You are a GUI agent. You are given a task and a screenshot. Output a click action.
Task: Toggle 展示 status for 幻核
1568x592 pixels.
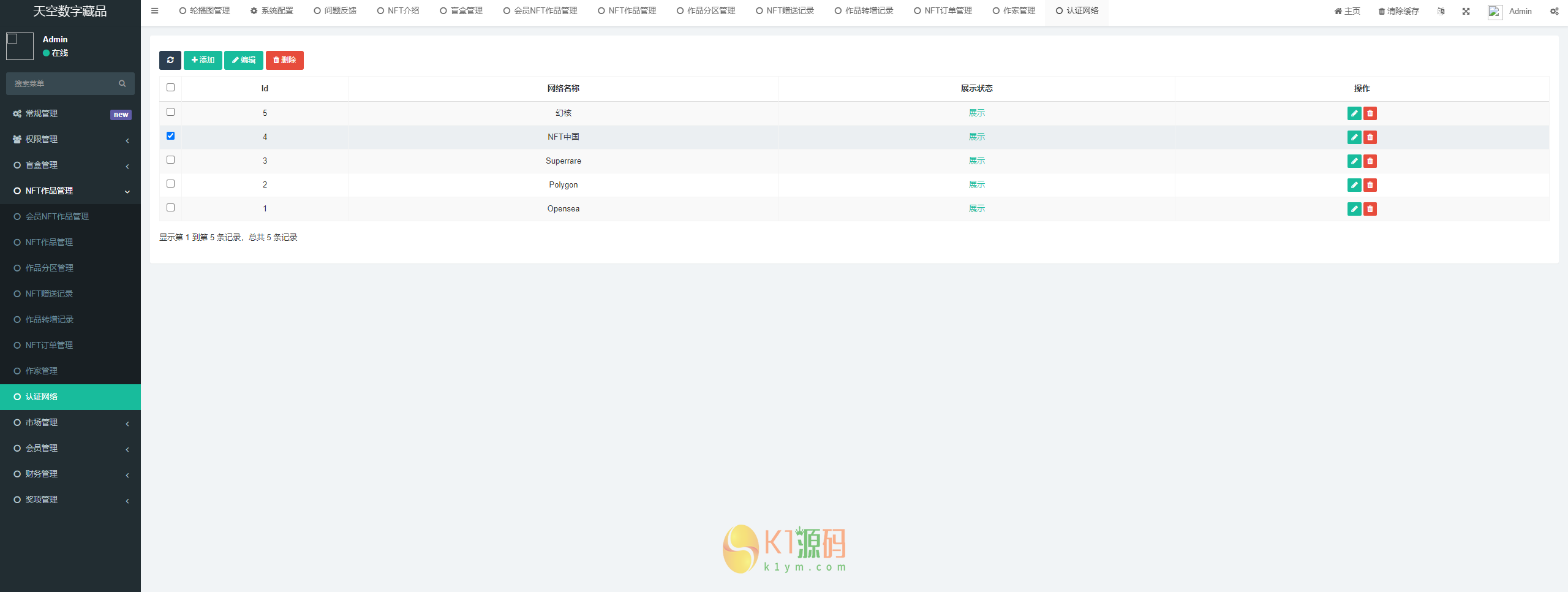[x=977, y=113]
